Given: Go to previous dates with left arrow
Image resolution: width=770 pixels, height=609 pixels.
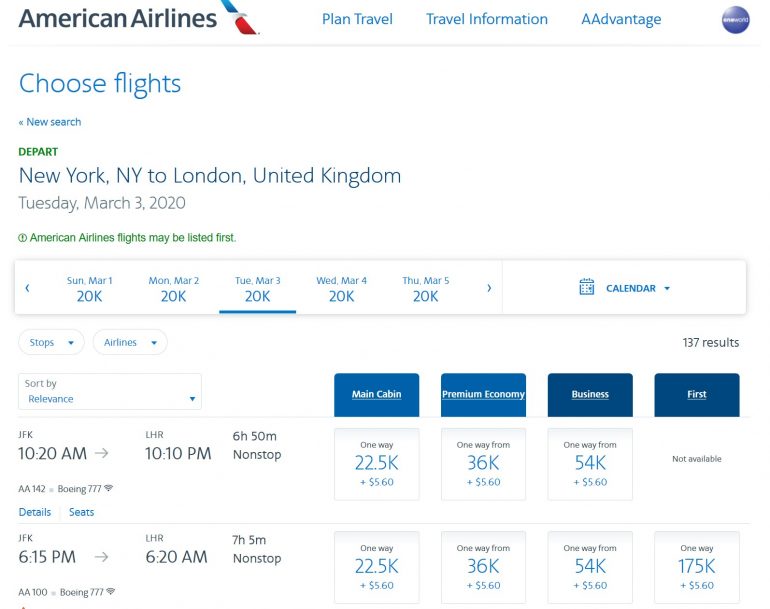Looking at the screenshot, I should [27, 288].
